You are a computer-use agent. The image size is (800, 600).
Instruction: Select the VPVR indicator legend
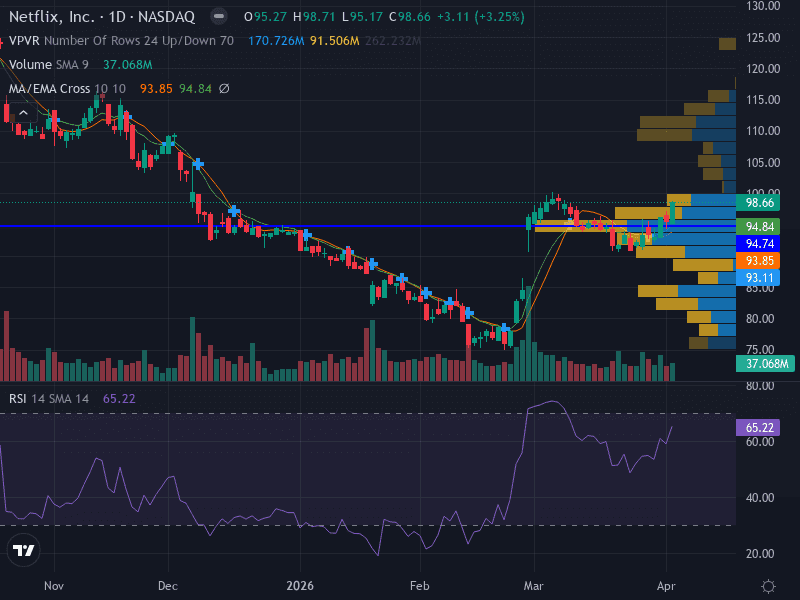121,41
